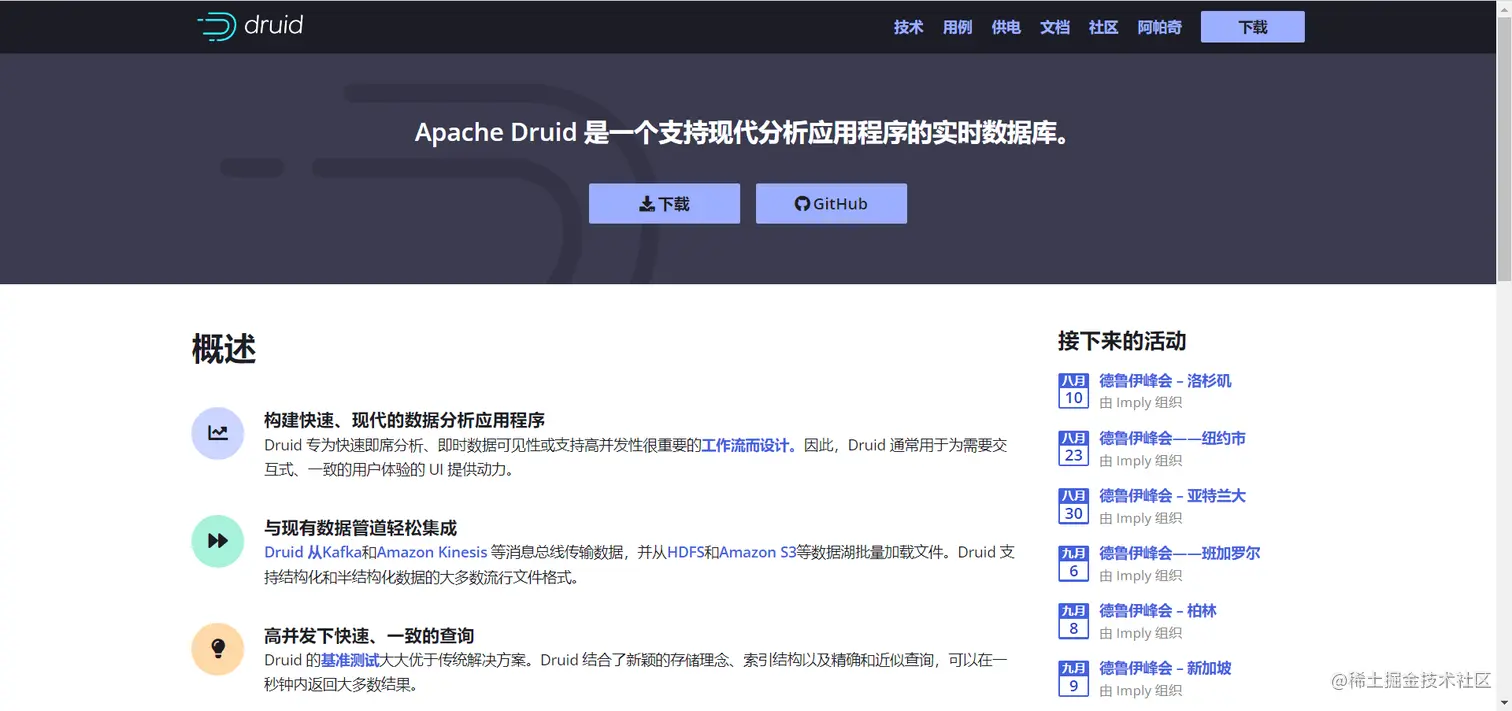Click the Druid logo in header
The image size is (1512, 711).
click(250, 26)
